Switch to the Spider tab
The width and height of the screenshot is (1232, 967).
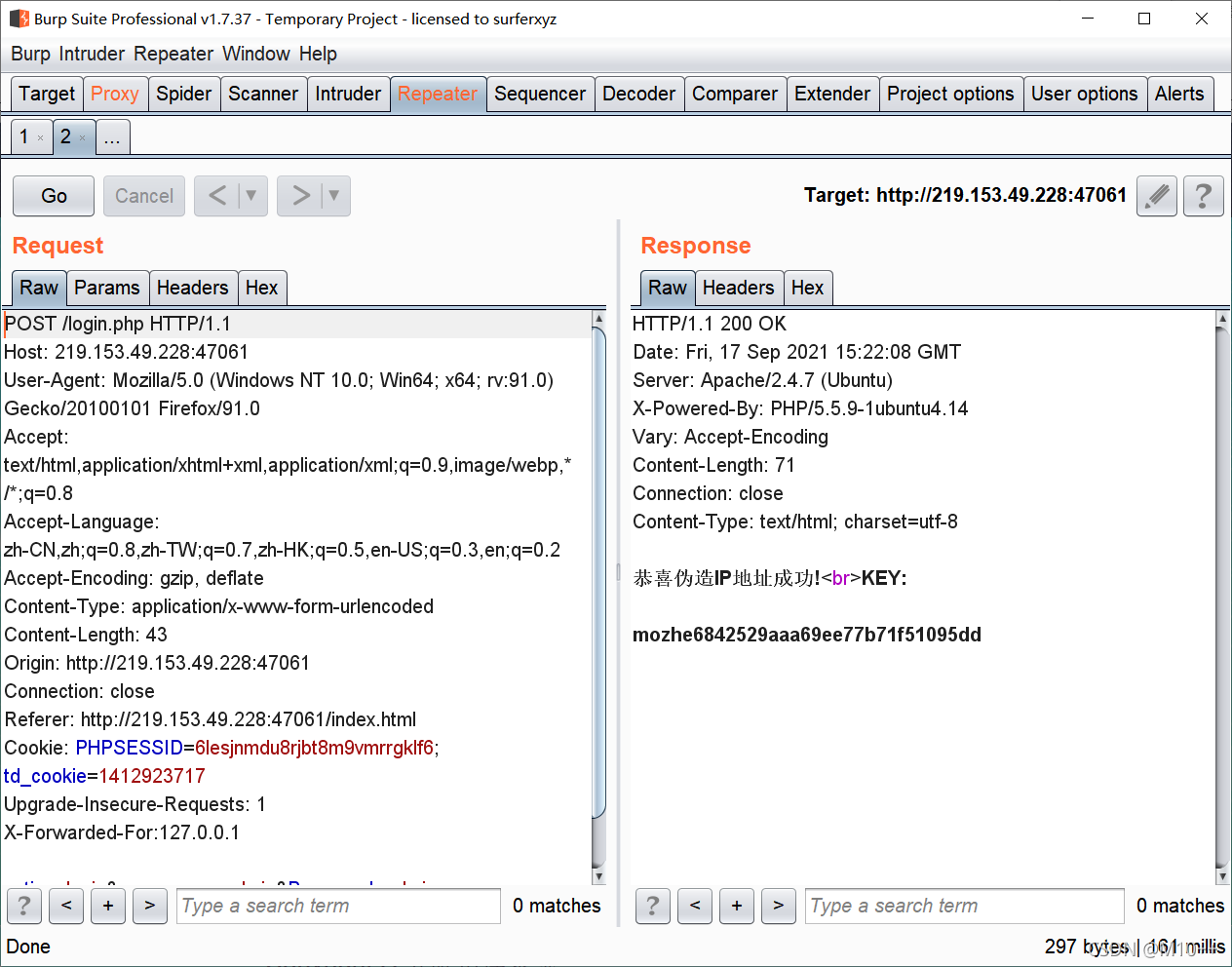[183, 94]
